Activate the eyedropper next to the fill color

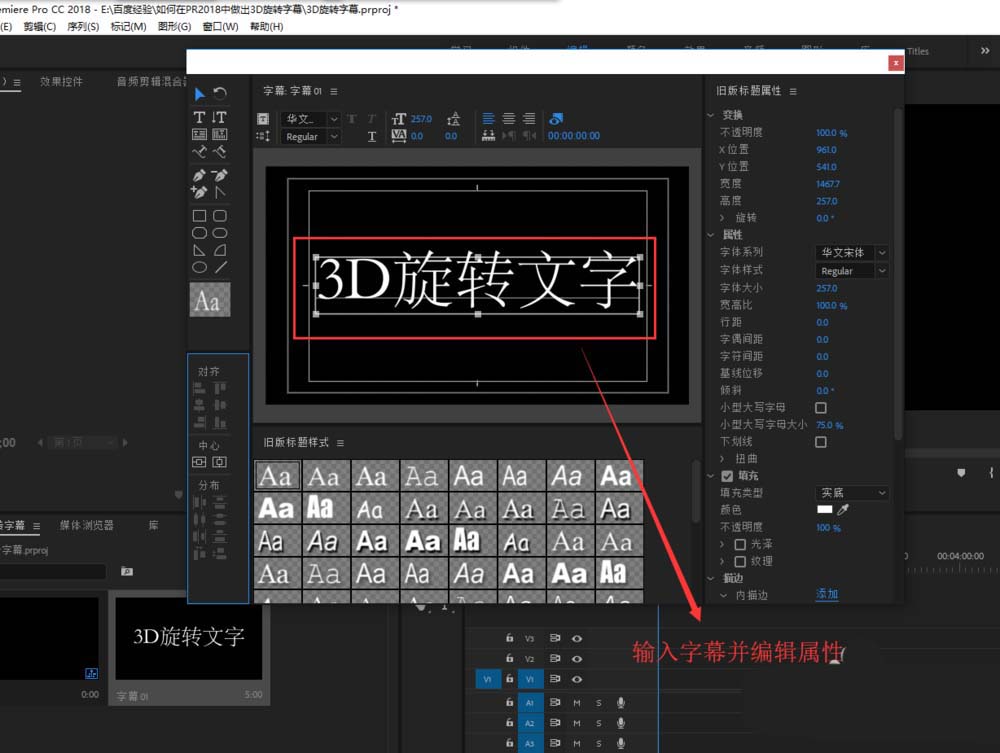coord(842,510)
